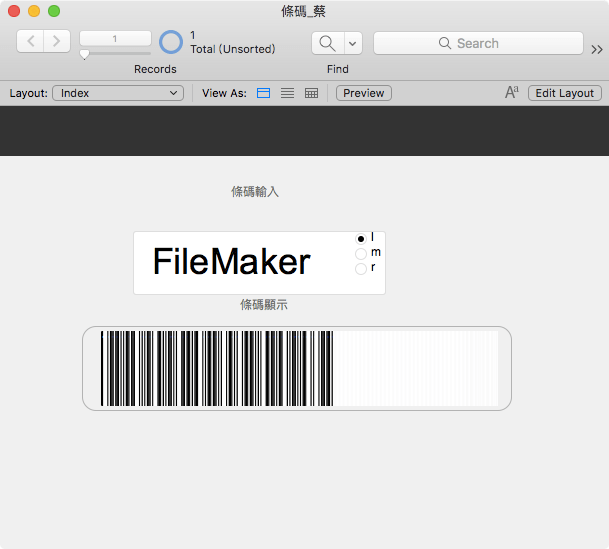The height and width of the screenshot is (549, 609).
Task: Click the 條碼顯示 label
Action: [x=264, y=305]
